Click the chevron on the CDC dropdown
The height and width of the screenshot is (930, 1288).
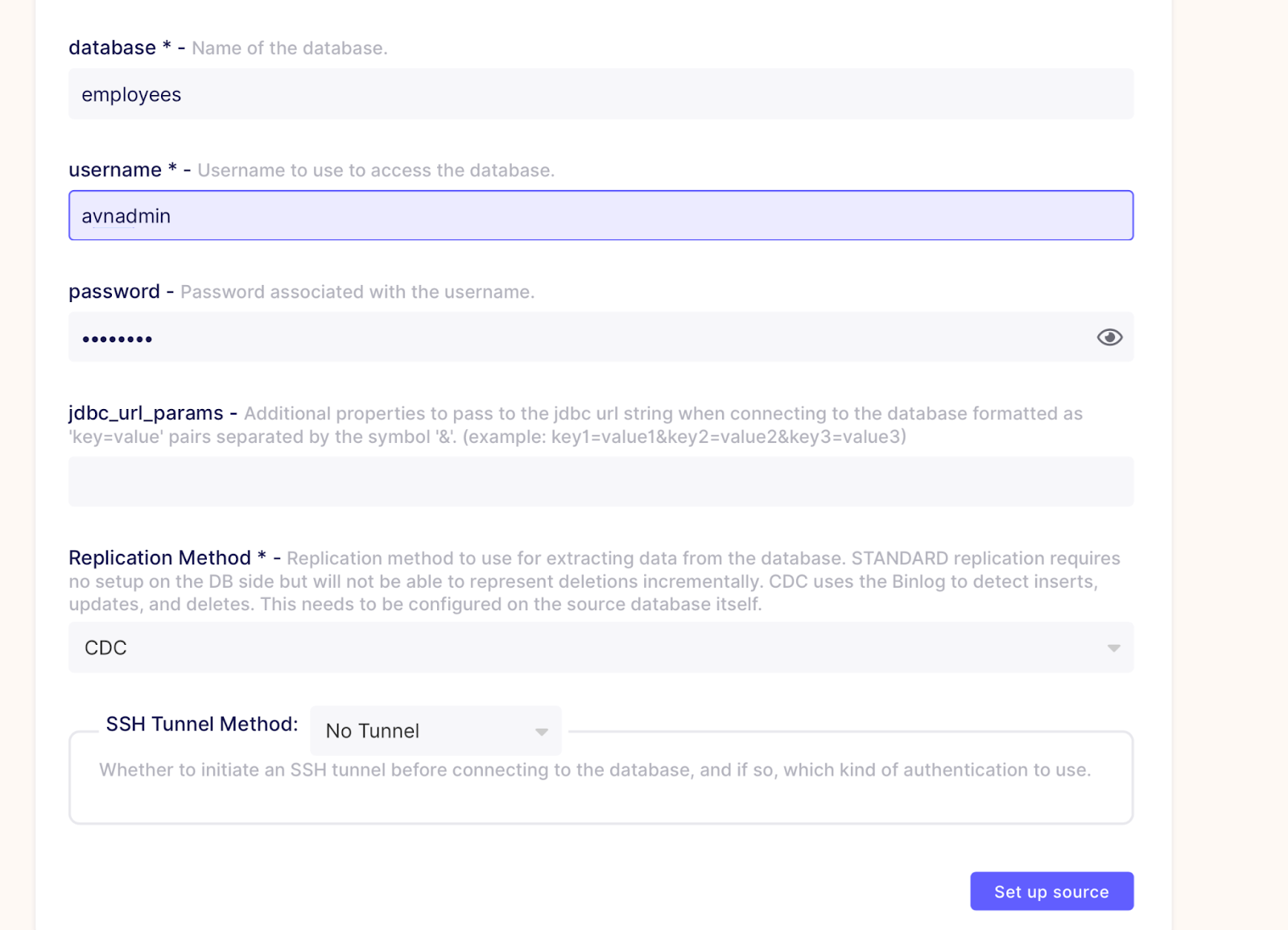[1113, 647]
